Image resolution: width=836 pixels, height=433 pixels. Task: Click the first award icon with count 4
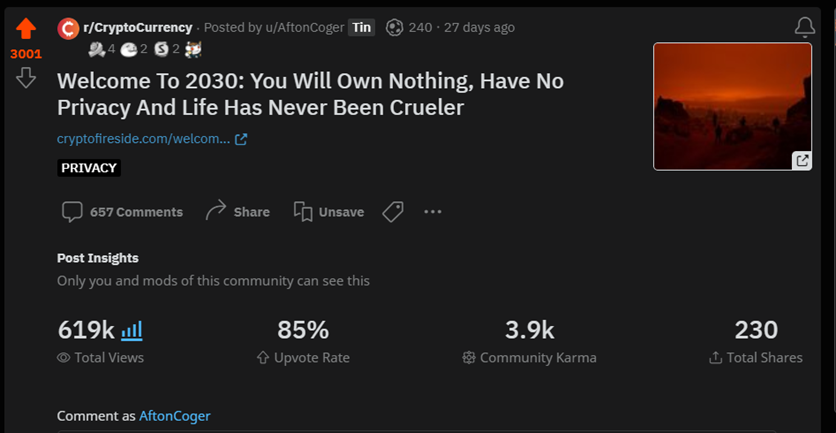[x=97, y=50]
